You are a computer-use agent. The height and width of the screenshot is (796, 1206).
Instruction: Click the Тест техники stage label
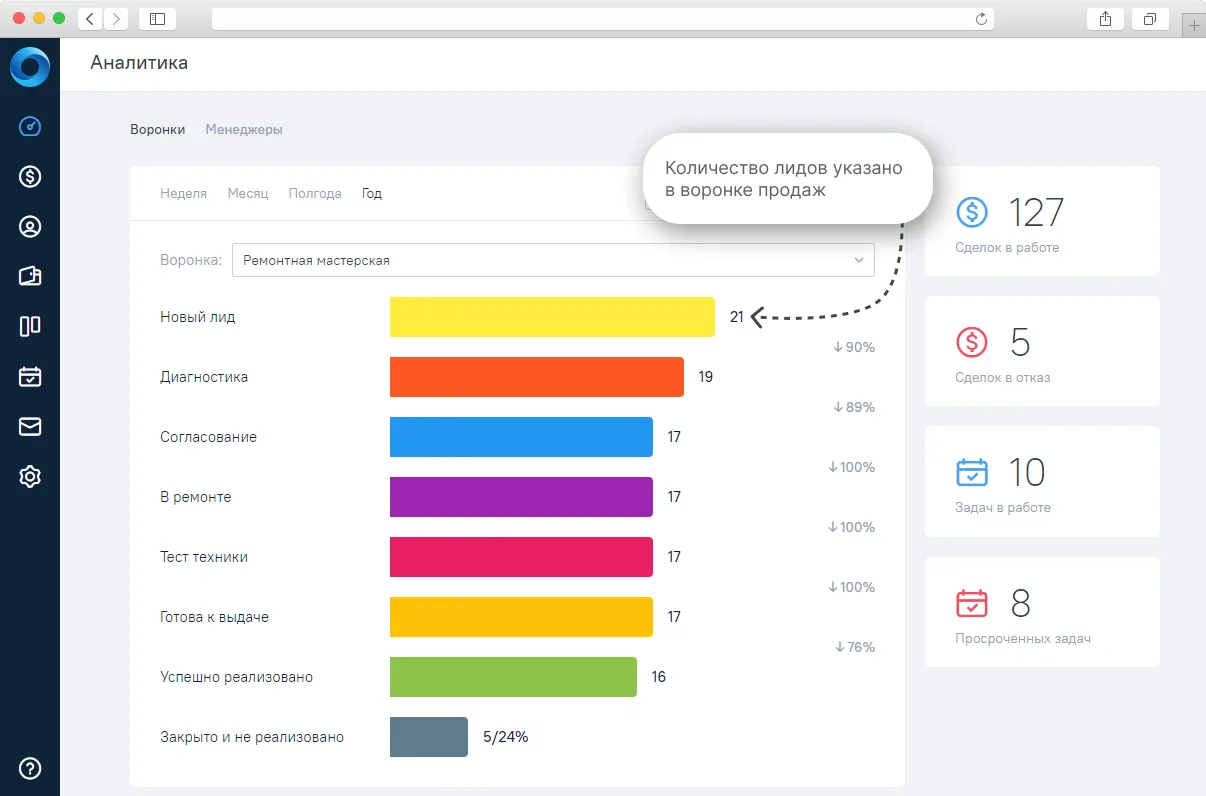pyautogui.click(x=204, y=557)
